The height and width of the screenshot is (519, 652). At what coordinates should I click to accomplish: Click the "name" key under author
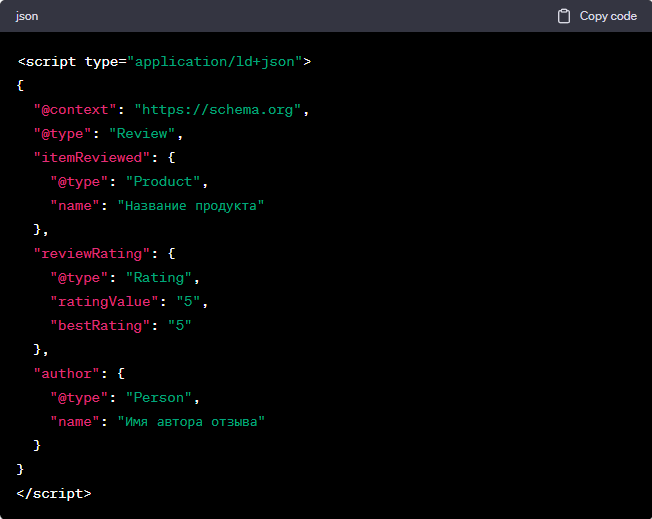[75, 422]
